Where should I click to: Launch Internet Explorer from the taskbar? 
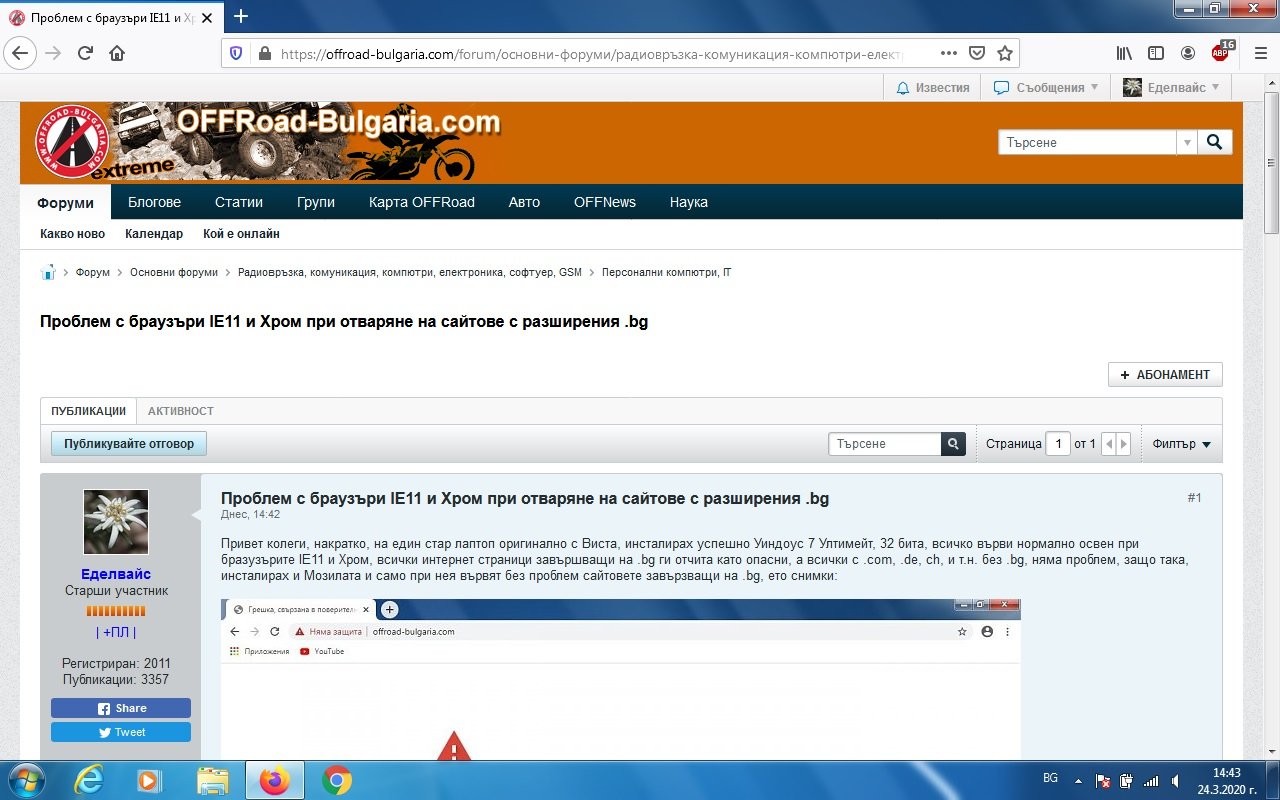tap(89, 780)
